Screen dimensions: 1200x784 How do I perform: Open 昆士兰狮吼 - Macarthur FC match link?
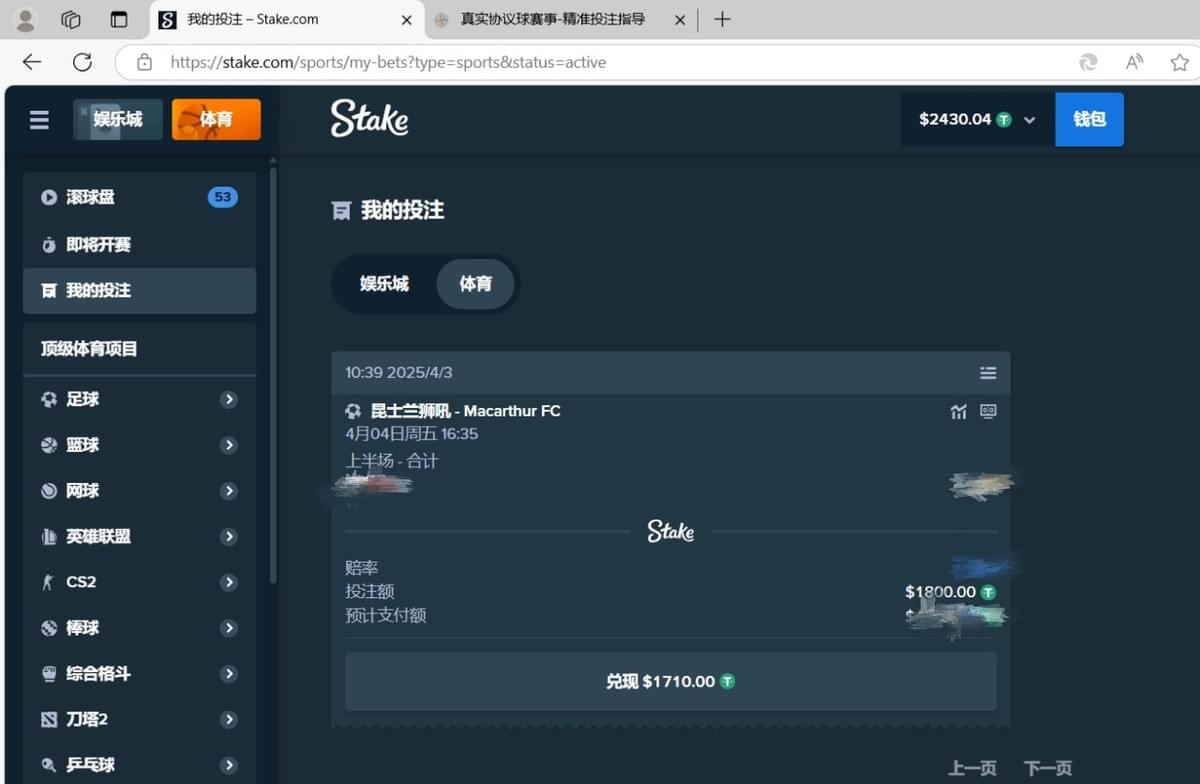point(465,411)
